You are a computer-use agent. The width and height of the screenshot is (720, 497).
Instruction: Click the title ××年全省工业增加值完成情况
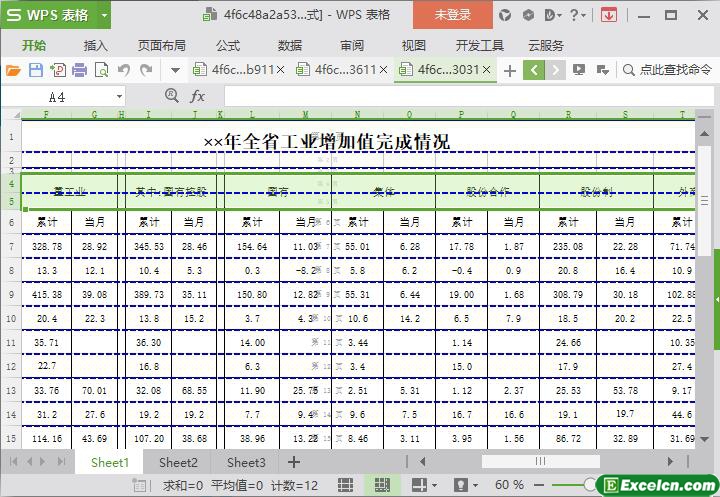pos(326,141)
